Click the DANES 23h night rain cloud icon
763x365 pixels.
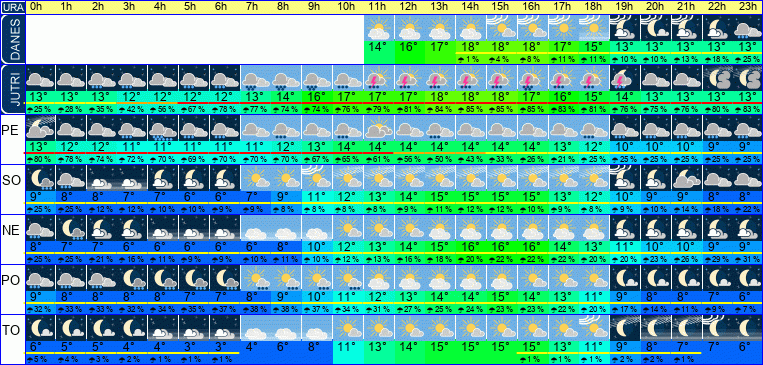pyautogui.click(x=747, y=29)
